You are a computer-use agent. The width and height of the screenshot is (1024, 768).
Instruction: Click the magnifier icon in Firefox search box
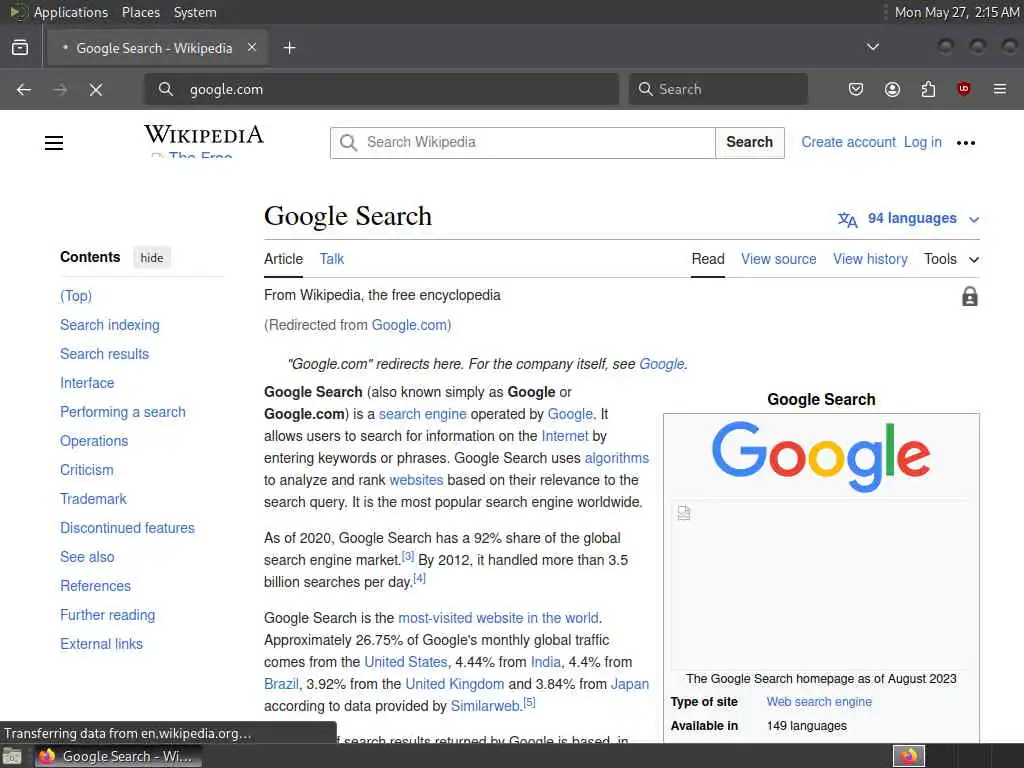pos(645,89)
